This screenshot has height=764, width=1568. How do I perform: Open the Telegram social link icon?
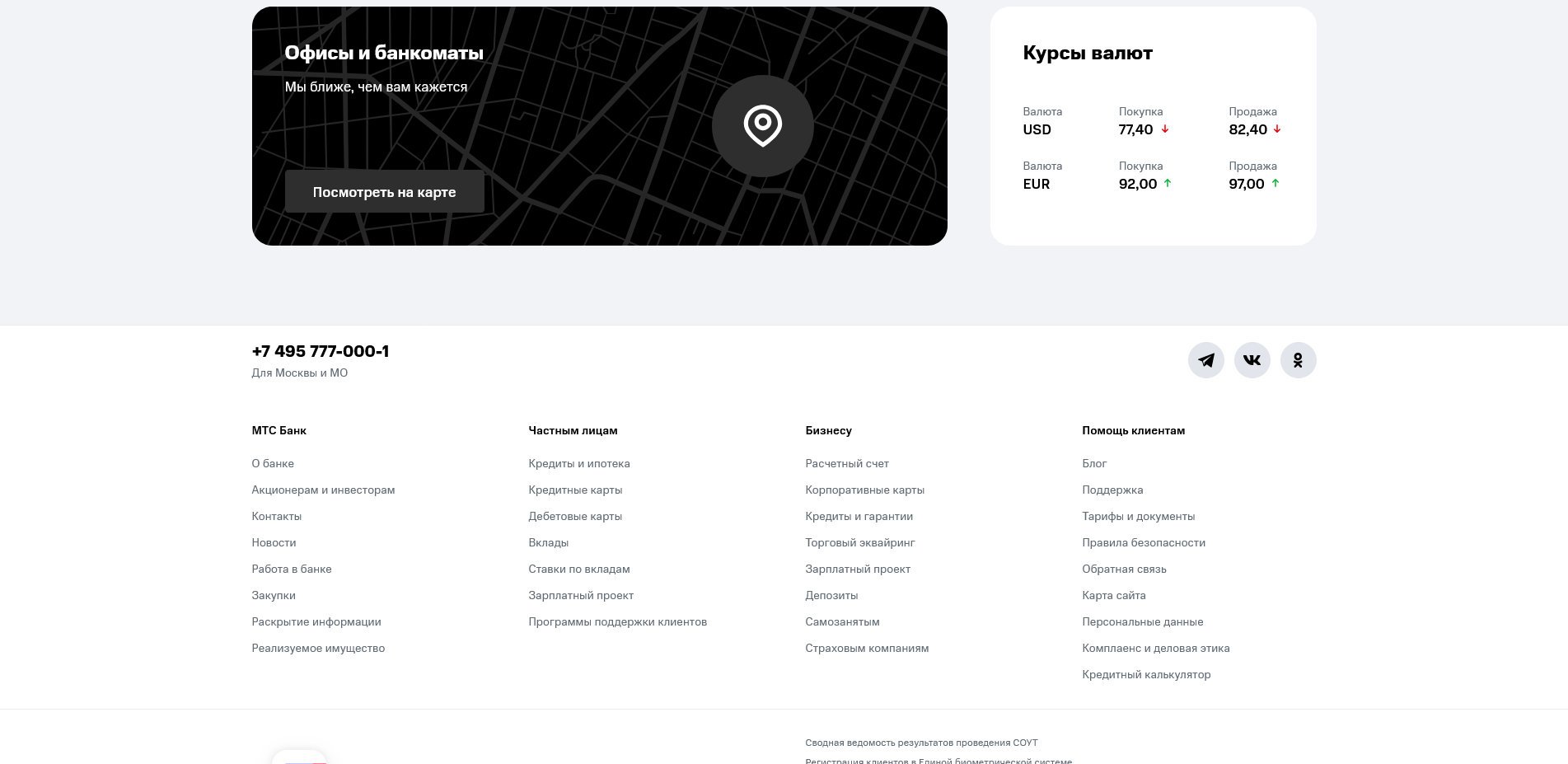(1205, 360)
